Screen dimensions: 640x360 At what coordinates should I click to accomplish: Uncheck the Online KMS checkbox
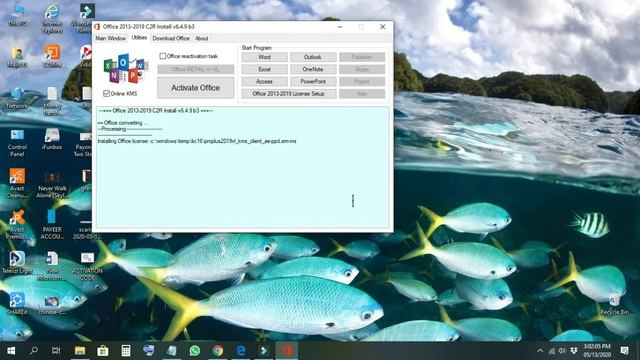click(107, 93)
